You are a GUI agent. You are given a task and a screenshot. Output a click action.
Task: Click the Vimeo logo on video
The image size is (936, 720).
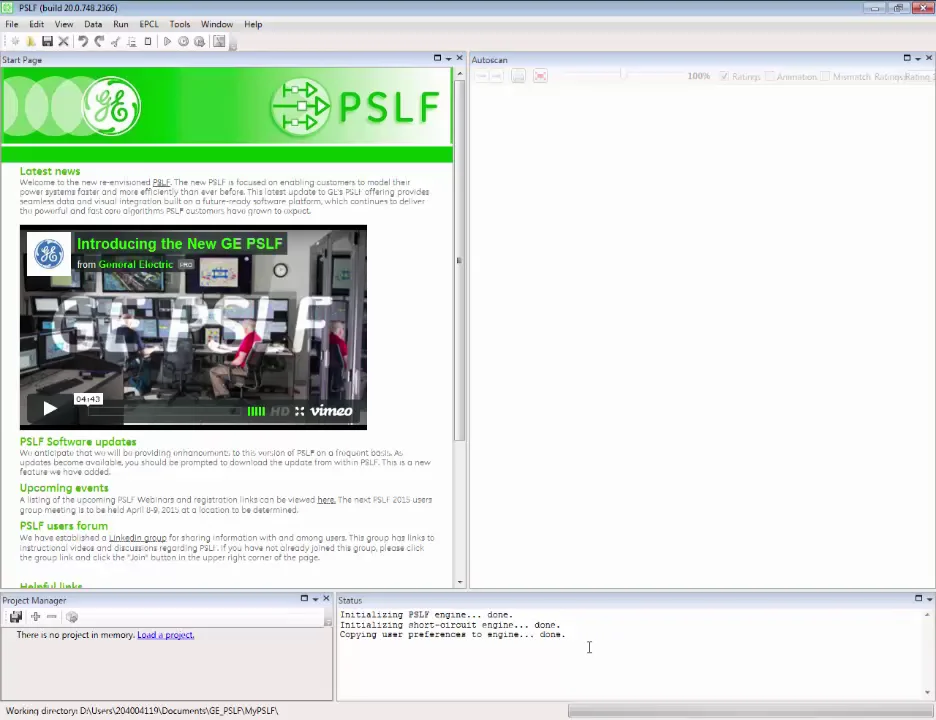[331, 411]
